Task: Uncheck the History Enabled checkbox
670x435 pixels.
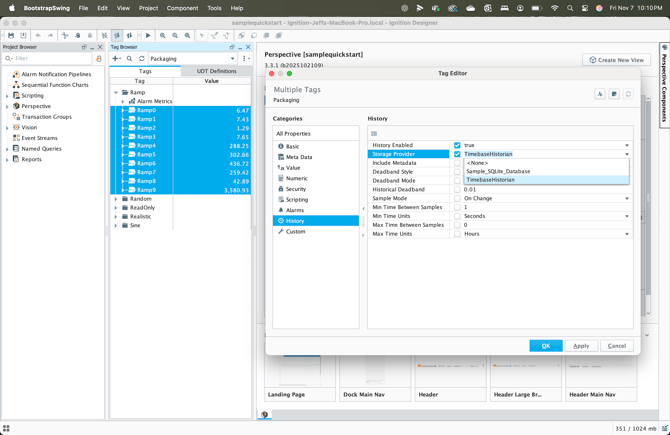Action: (x=458, y=146)
